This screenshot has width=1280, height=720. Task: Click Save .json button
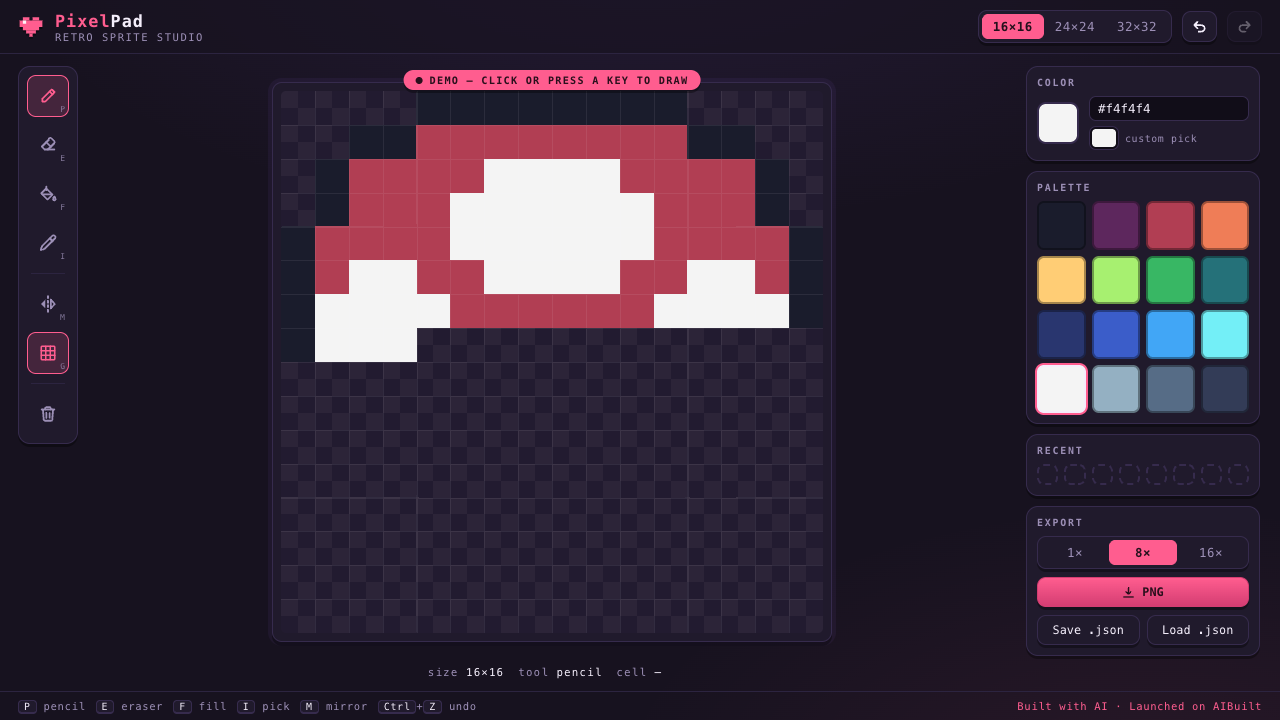[1088, 630]
